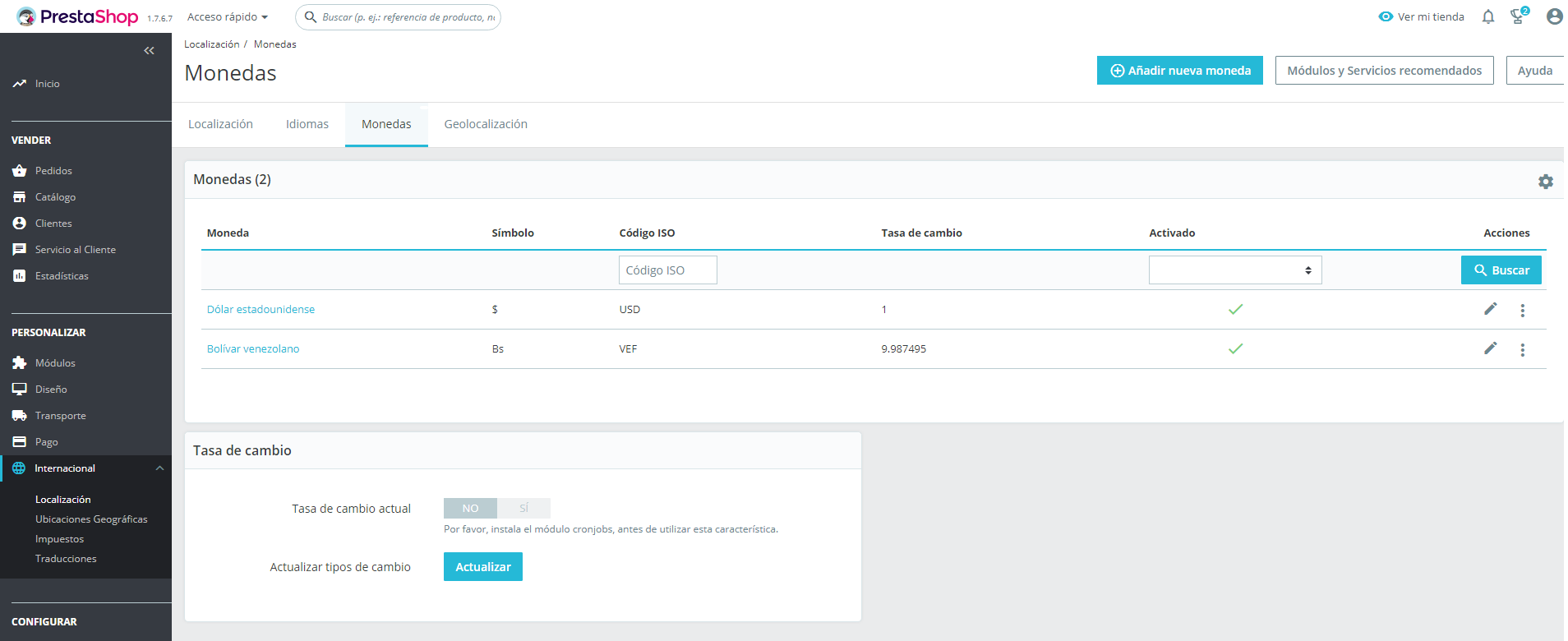
Task: Click the VEF ISO code cell
Action: click(628, 349)
